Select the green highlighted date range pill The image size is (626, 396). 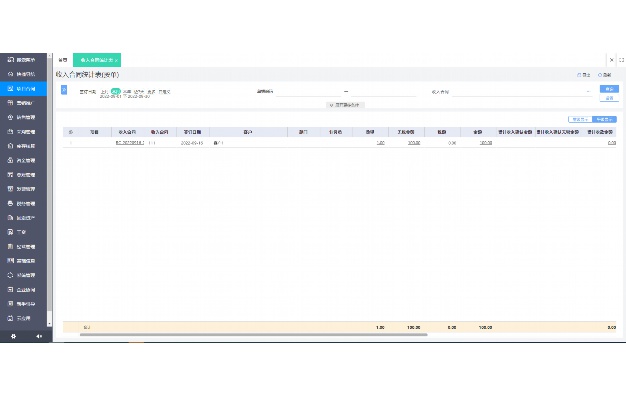[115, 91]
